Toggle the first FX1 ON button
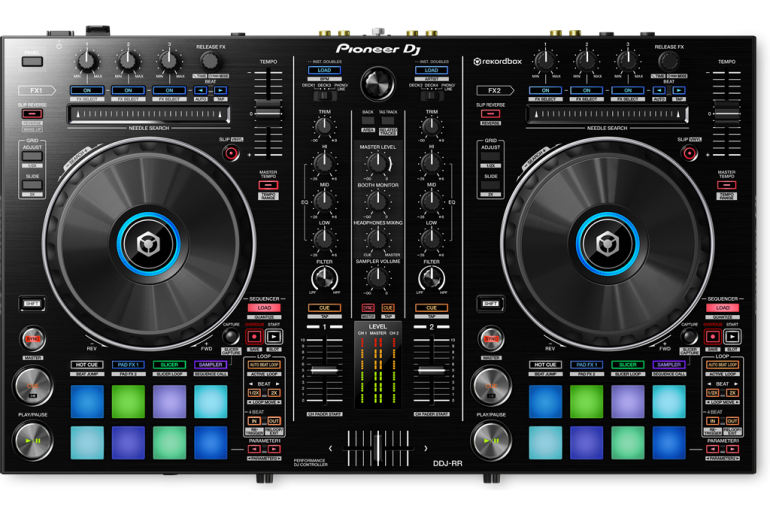770x515 pixels. click(x=87, y=90)
